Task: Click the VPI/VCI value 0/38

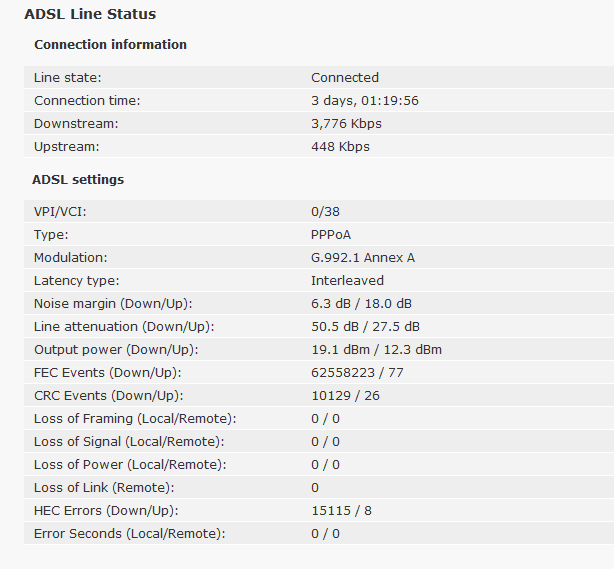Action: (325, 211)
